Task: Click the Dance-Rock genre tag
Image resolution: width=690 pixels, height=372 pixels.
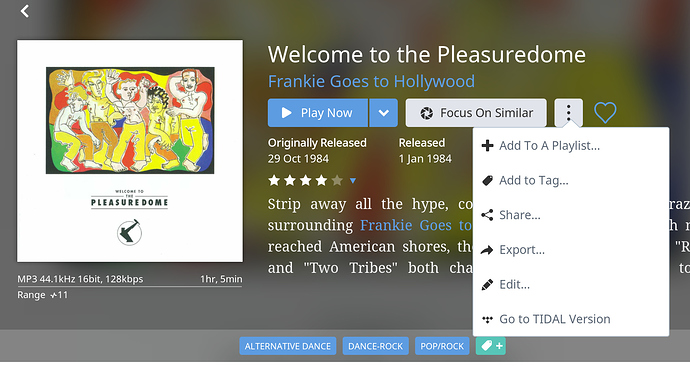Action: coord(375,346)
